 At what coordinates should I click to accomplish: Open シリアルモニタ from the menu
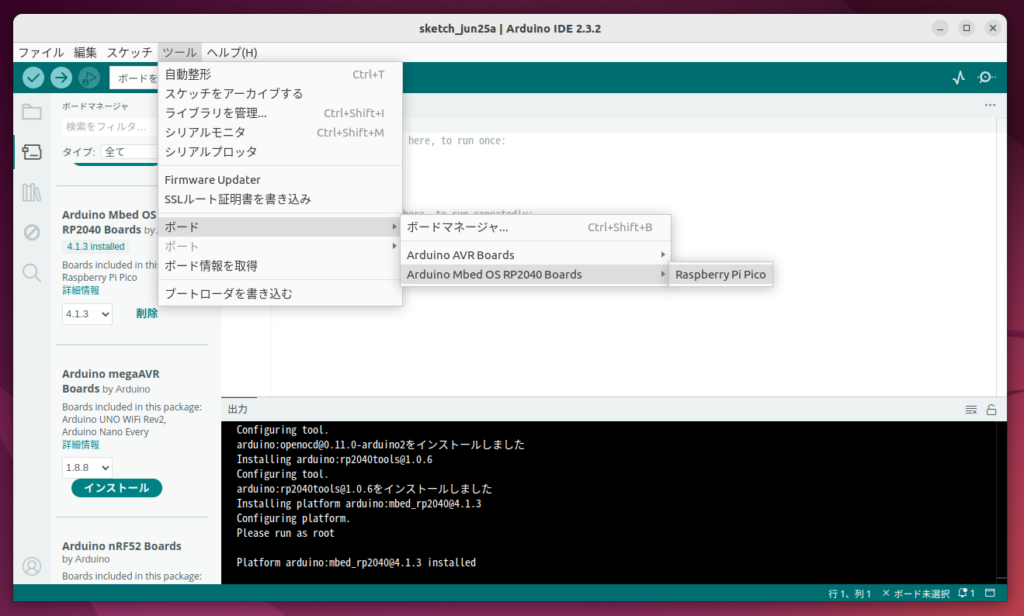tap(280, 132)
